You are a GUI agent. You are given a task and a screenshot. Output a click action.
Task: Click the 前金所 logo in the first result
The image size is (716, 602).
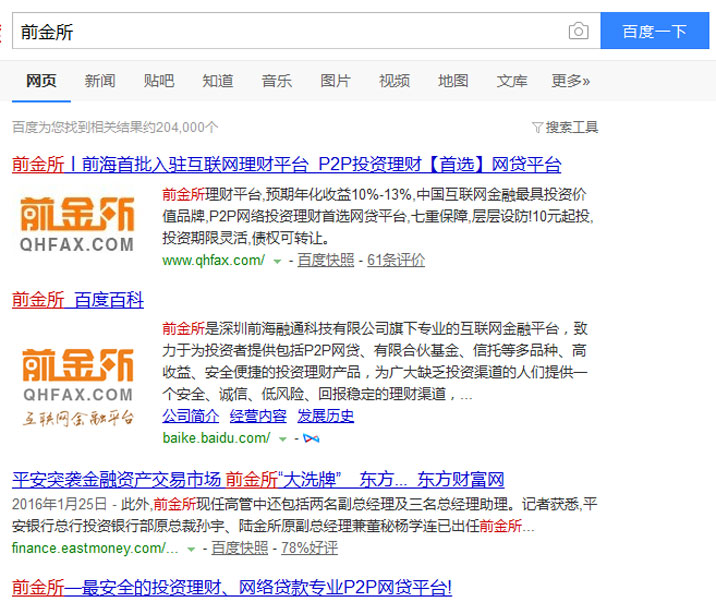(x=77, y=224)
